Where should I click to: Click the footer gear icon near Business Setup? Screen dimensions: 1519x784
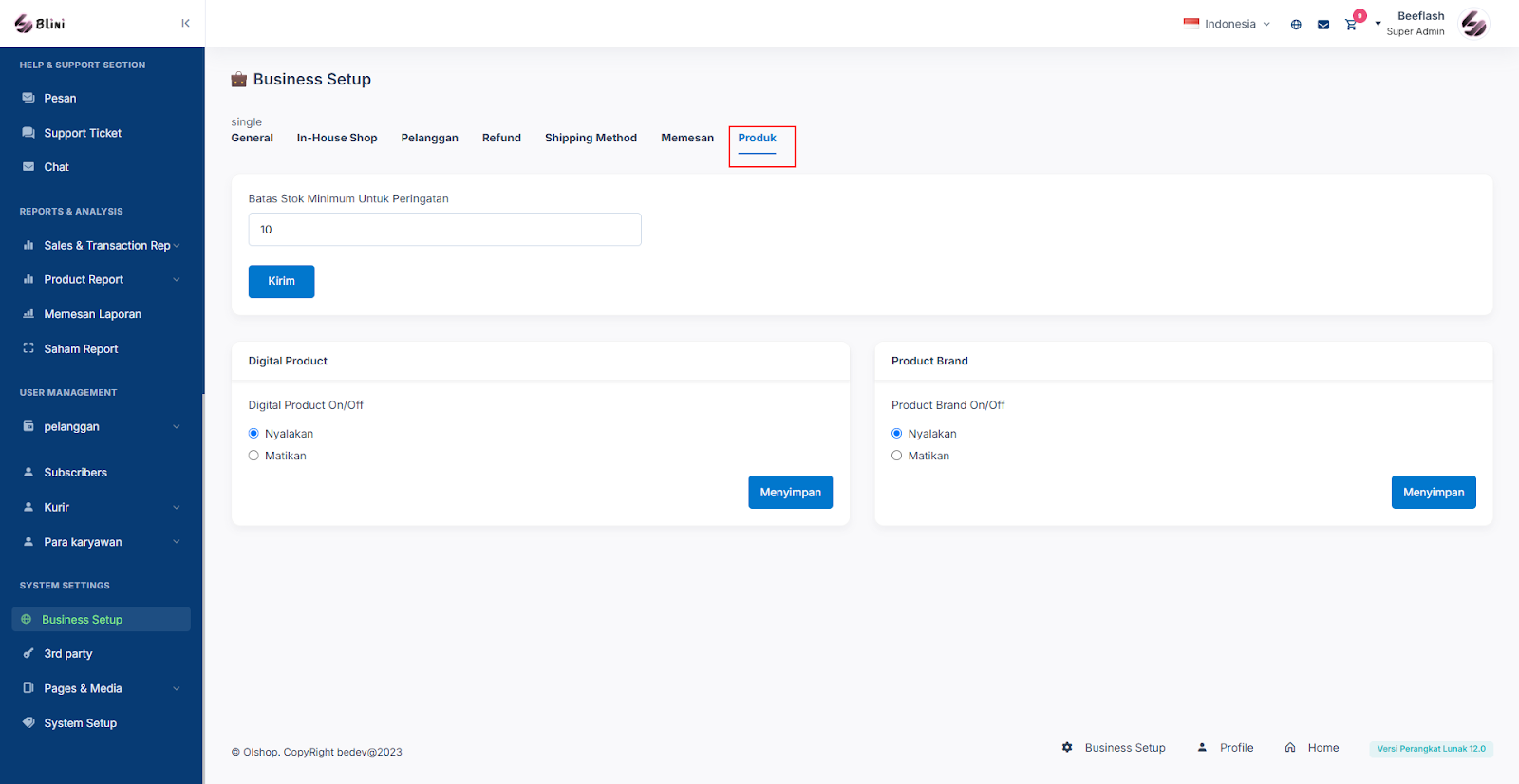click(1067, 748)
